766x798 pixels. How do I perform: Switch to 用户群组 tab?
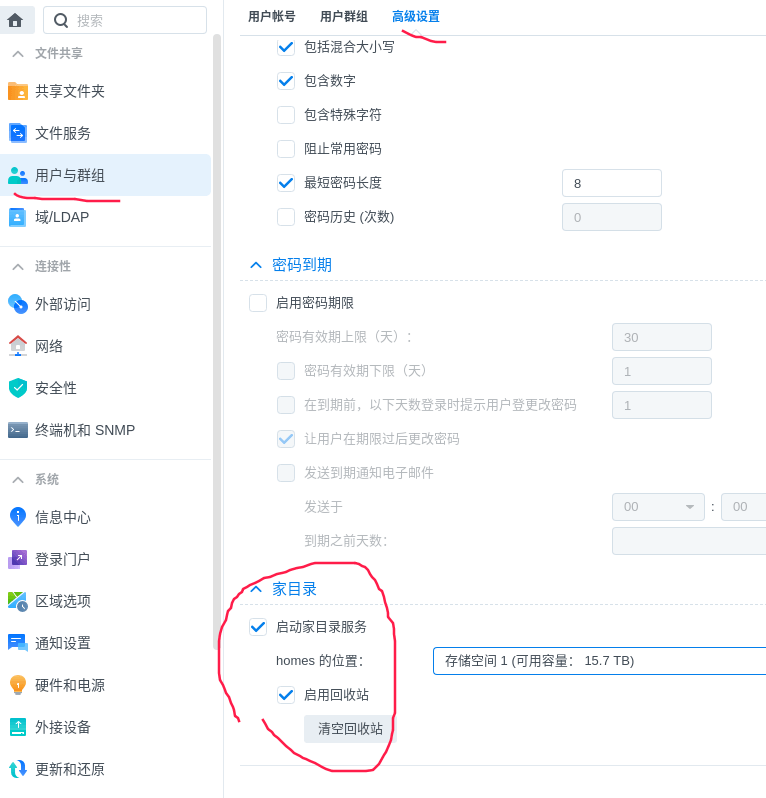click(x=344, y=17)
